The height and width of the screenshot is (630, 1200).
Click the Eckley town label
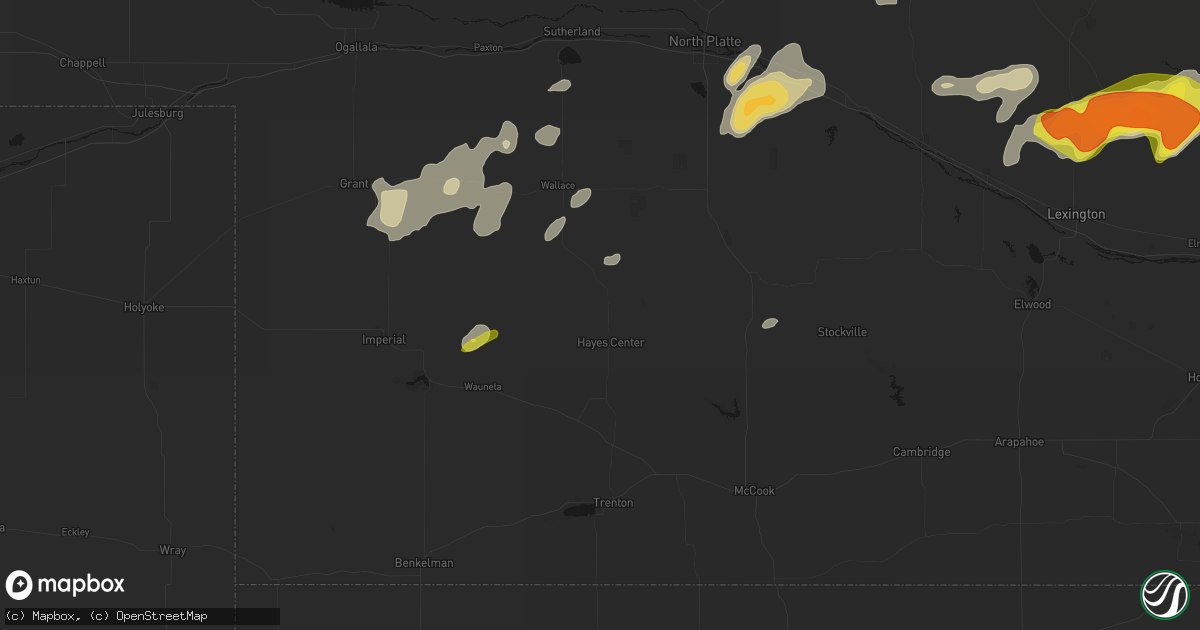coord(75,532)
